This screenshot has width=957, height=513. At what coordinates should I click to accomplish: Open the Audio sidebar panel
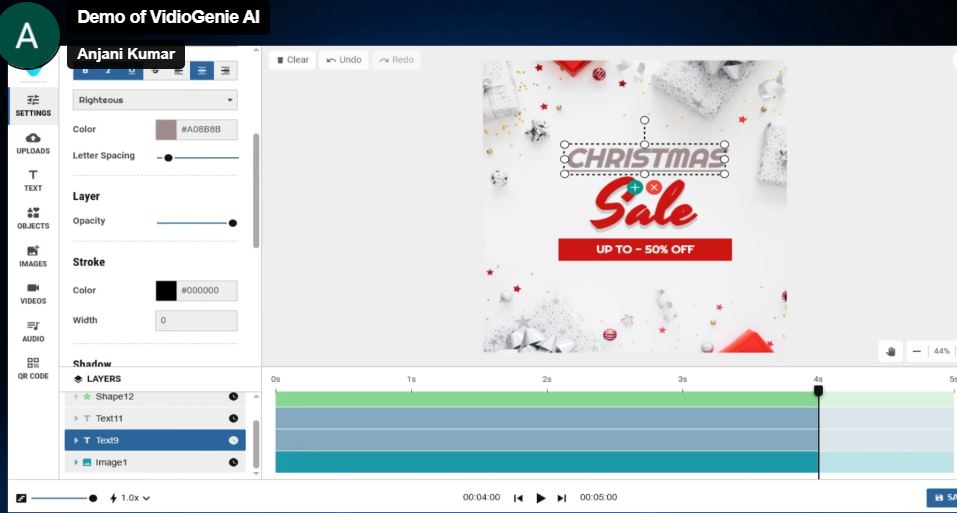point(33,331)
